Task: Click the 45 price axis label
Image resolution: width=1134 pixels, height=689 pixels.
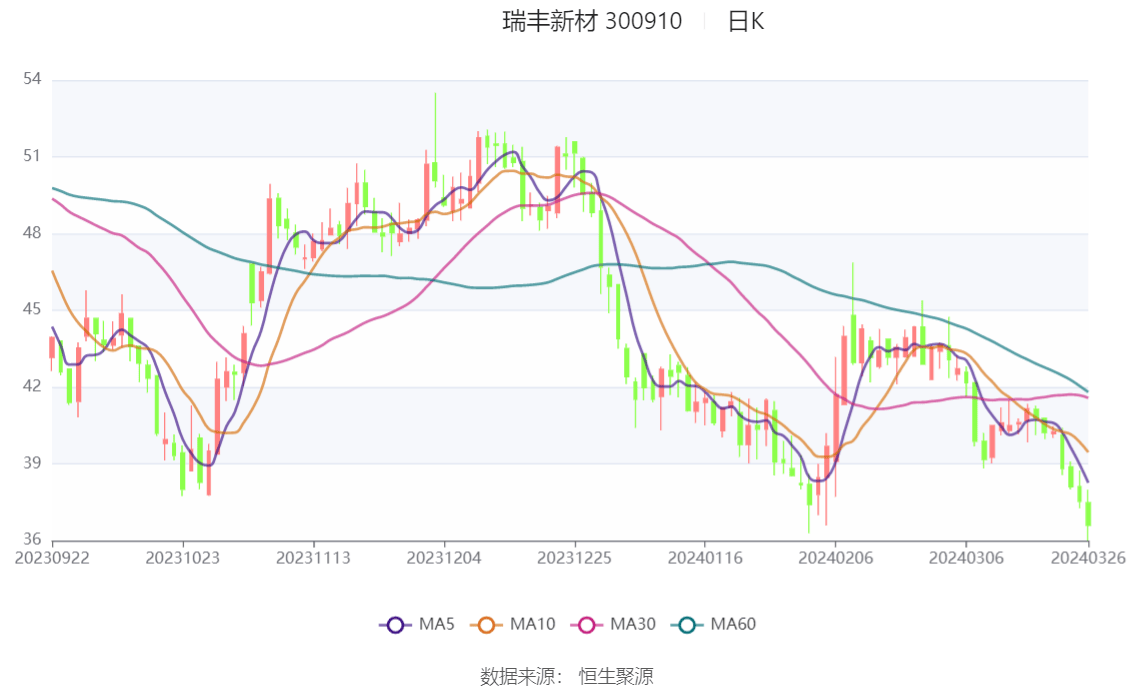Action: point(34,309)
